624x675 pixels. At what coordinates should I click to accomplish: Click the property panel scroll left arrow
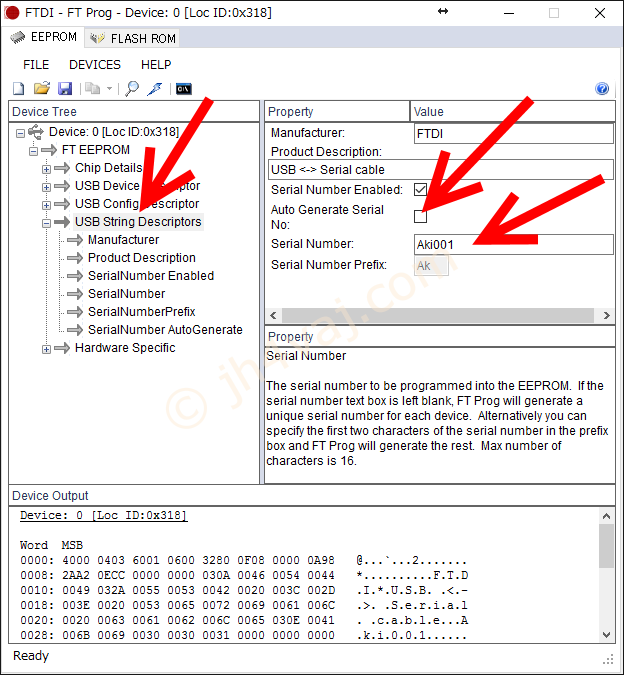pyautogui.click(x=273, y=315)
